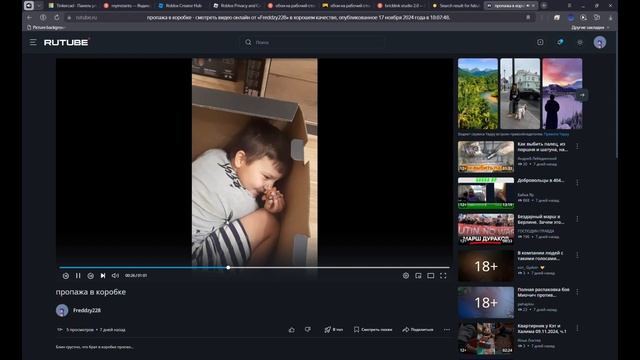Open player quality settings gear
This screenshot has height=360, width=640.
click(406, 276)
